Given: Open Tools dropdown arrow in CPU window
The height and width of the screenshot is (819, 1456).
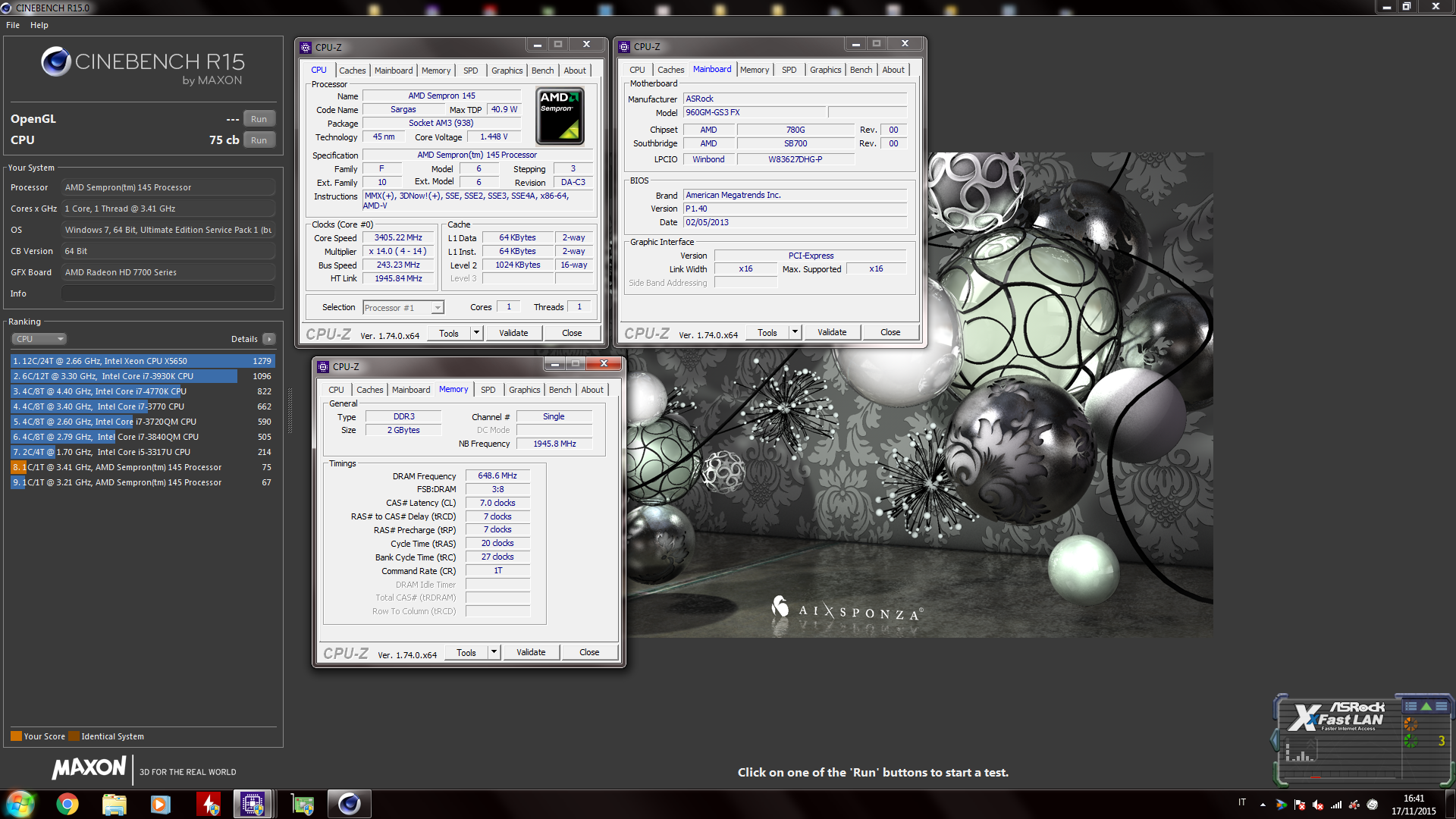Looking at the screenshot, I should coord(476,333).
